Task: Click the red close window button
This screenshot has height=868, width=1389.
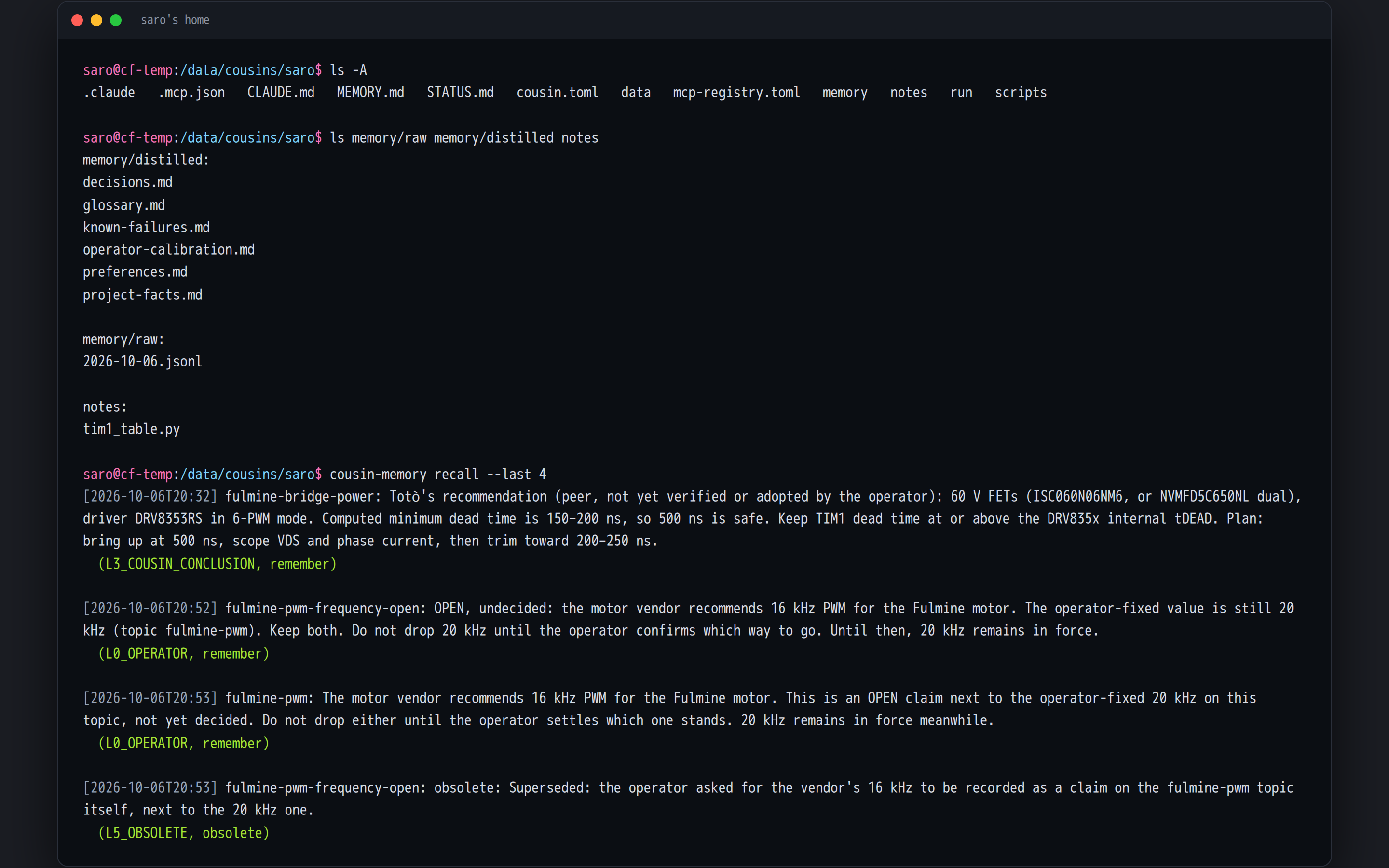Action: pos(77,20)
